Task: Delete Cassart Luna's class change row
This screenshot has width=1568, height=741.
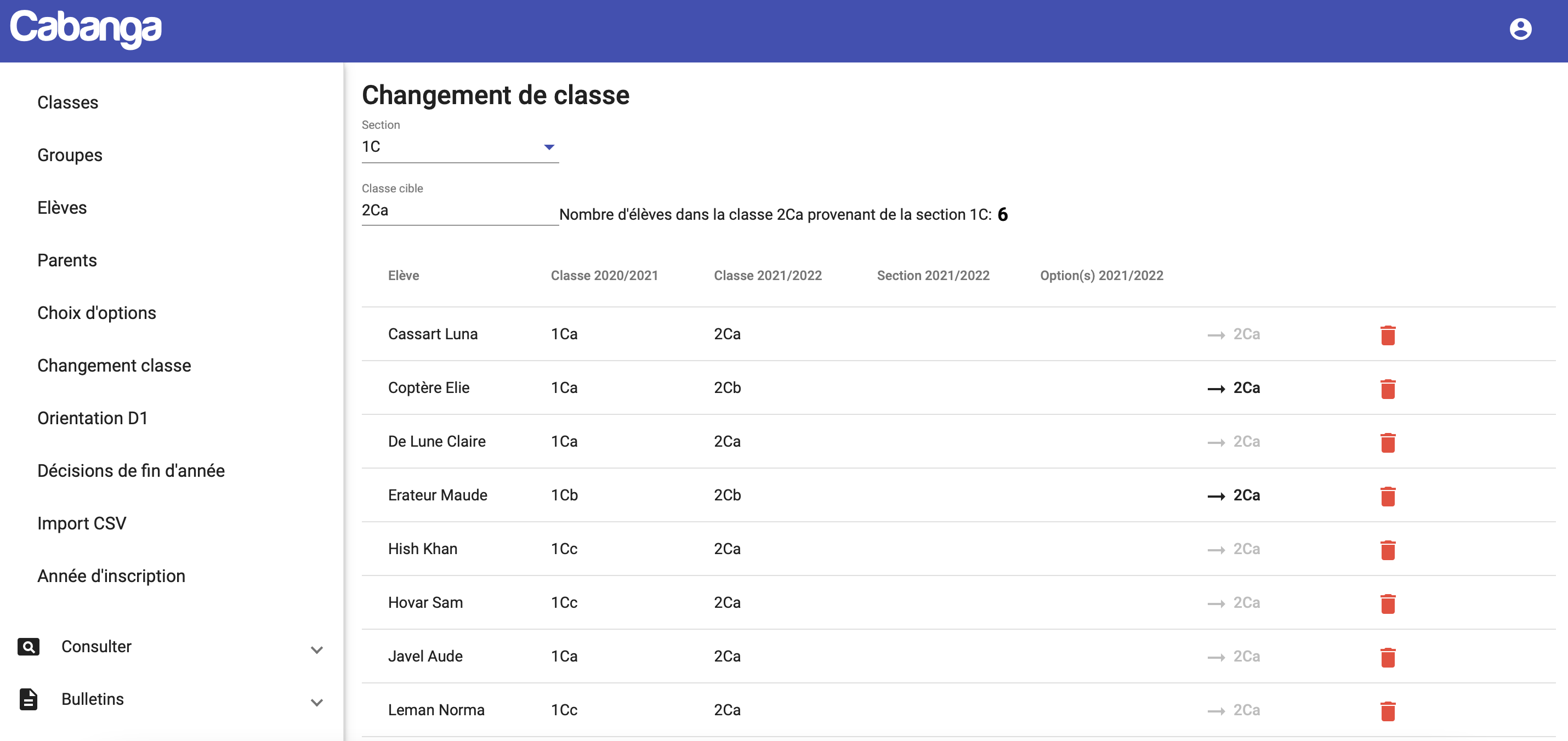Action: pyautogui.click(x=1387, y=335)
